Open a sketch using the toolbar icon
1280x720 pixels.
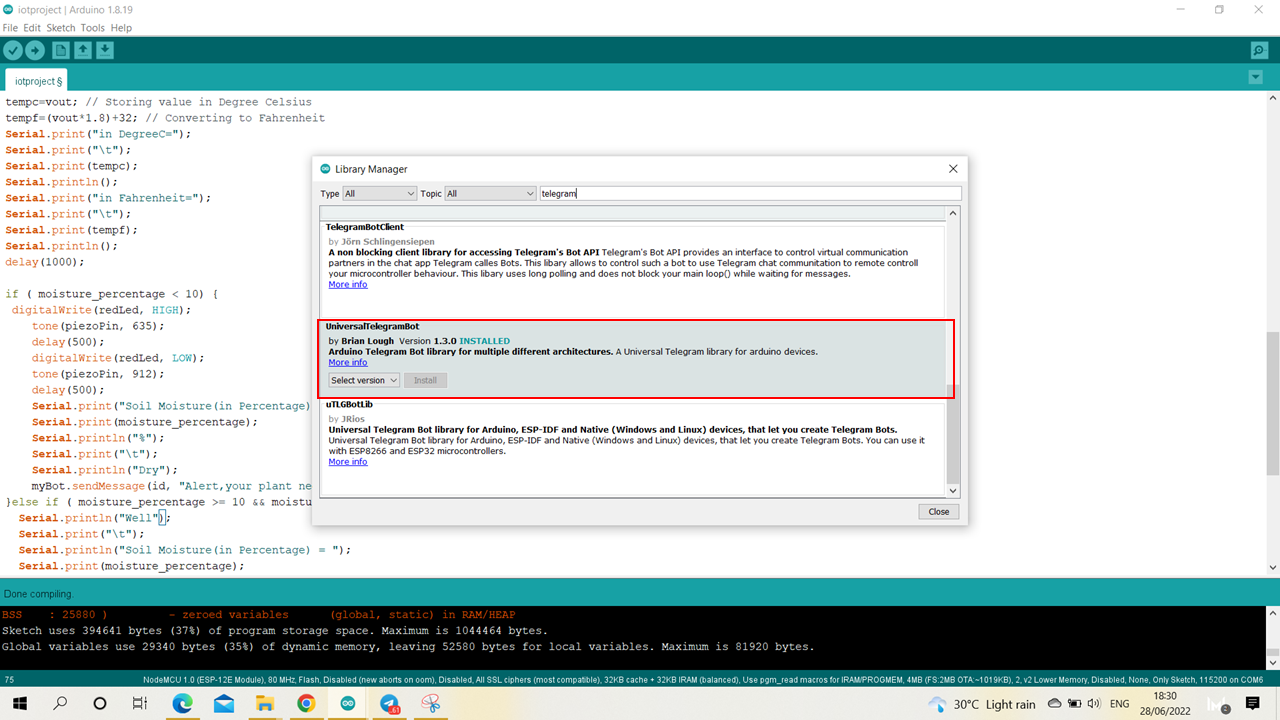pyautogui.click(x=83, y=51)
